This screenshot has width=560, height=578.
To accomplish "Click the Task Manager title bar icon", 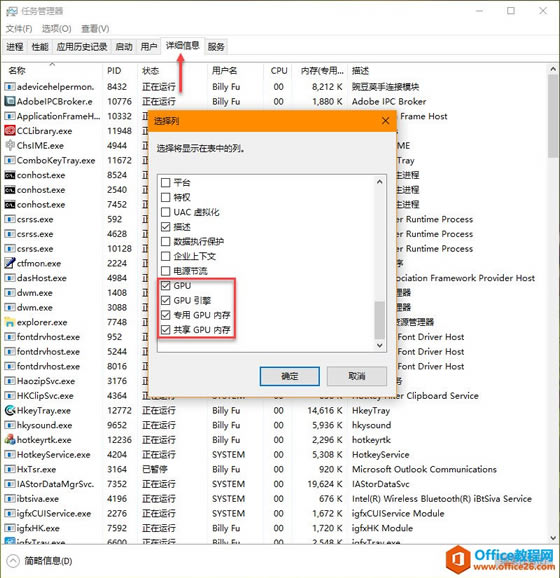I will [x=11, y=11].
